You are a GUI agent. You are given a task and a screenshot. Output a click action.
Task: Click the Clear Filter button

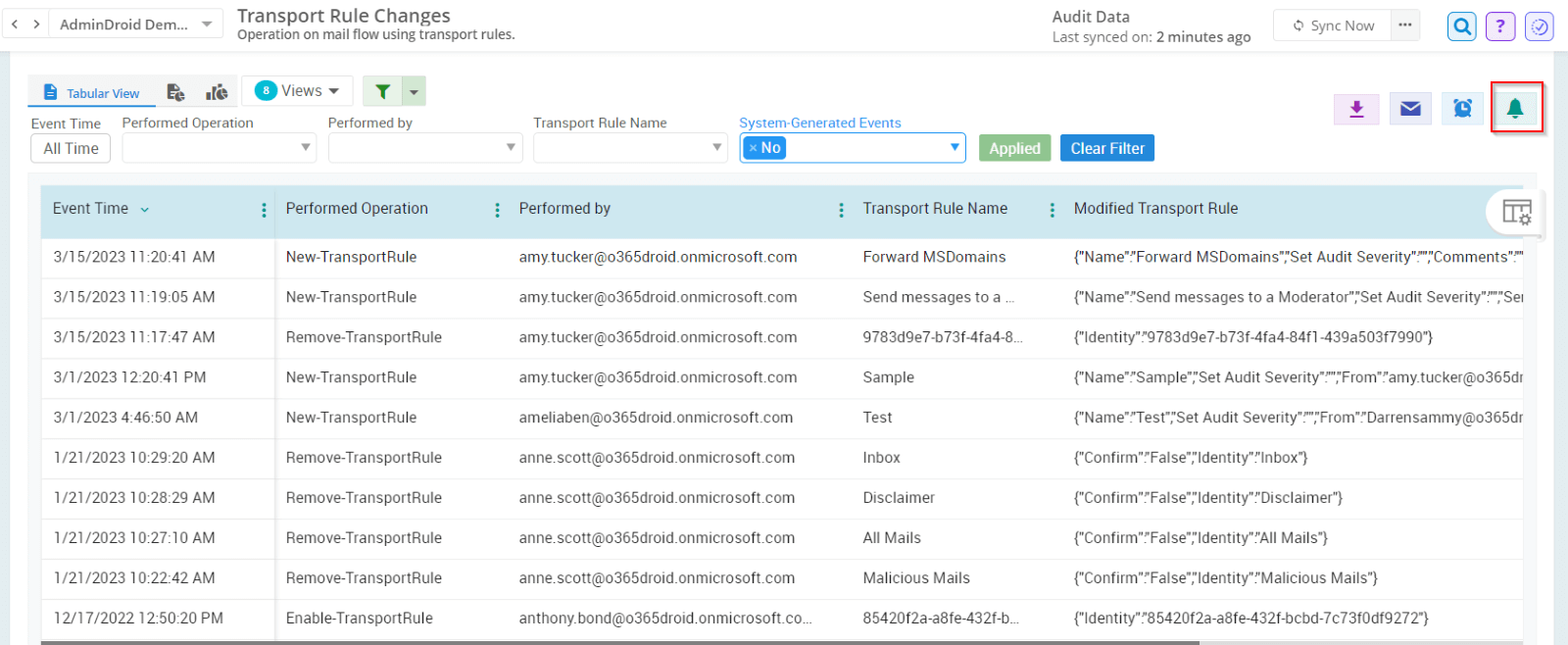click(x=1107, y=148)
